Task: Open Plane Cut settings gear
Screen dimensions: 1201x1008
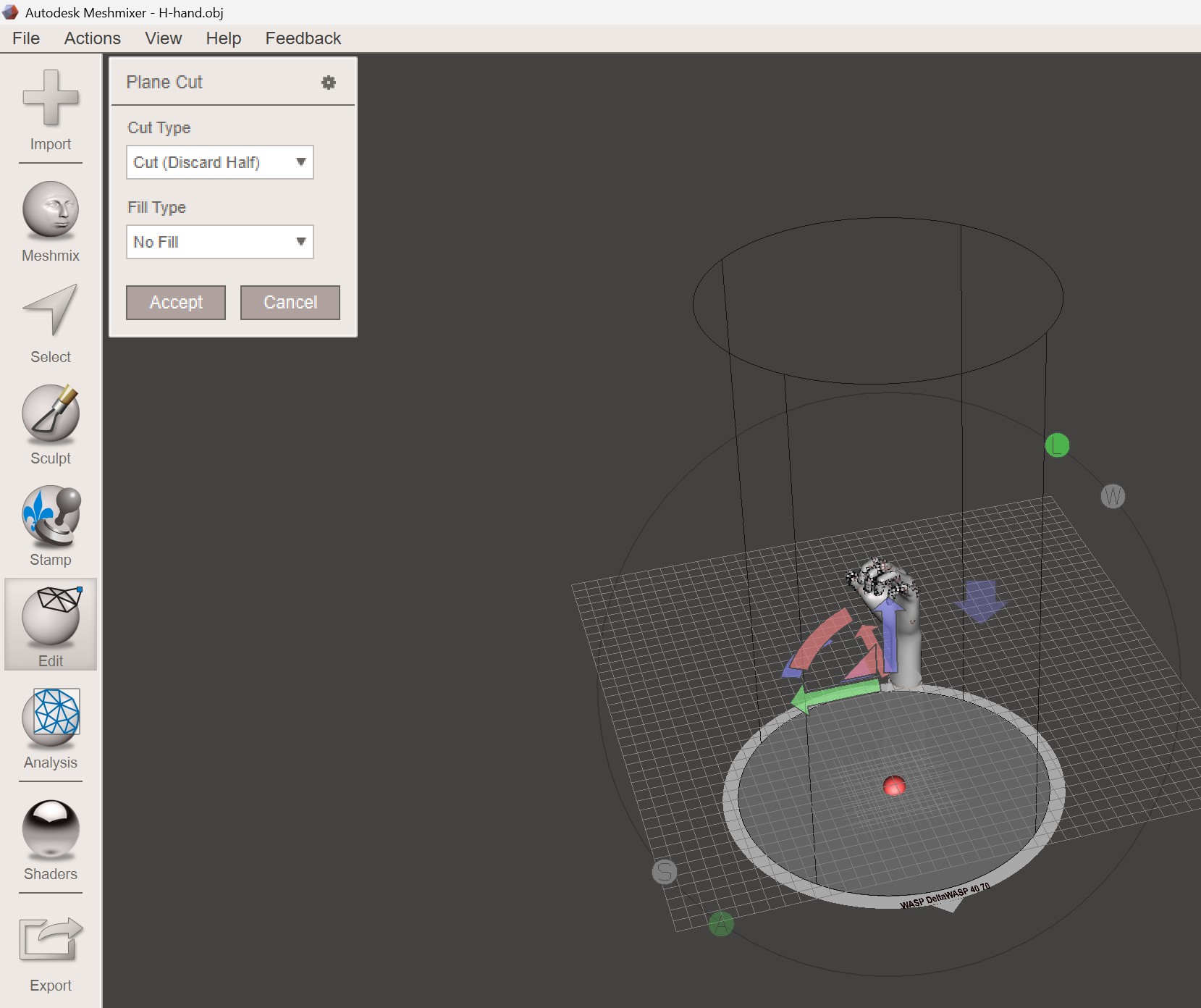Action: click(329, 83)
